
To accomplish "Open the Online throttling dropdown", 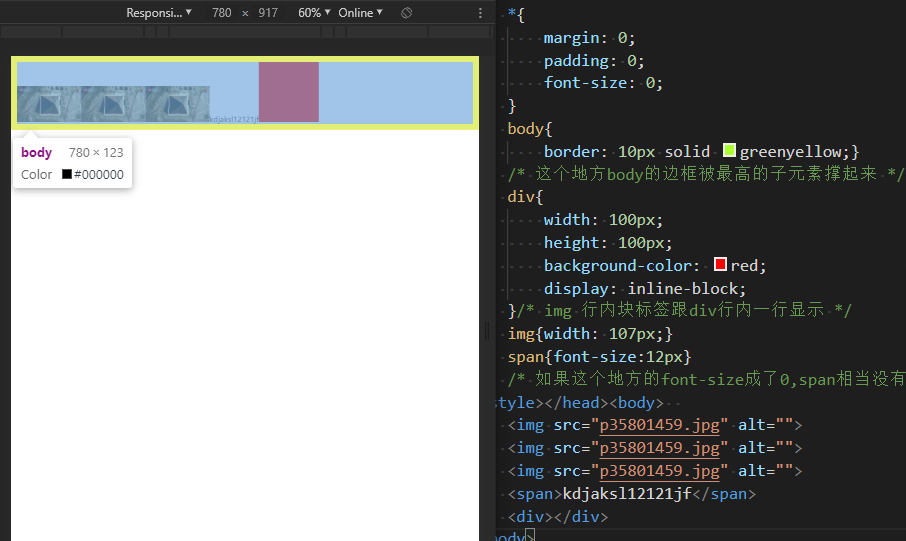I will pos(361,13).
